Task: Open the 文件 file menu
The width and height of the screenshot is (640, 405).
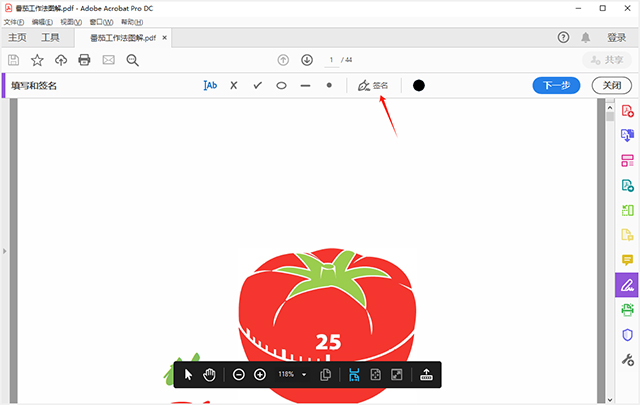Action: tap(14, 22)
